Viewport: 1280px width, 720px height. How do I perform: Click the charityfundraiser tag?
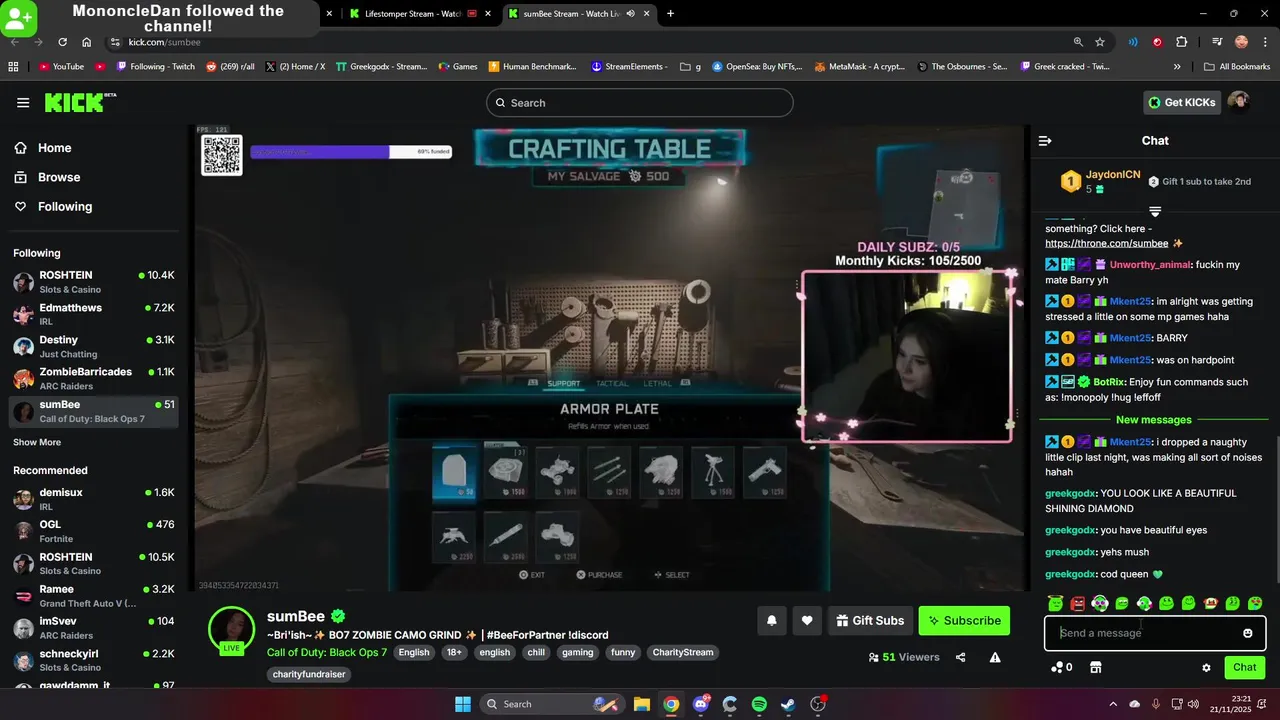click(310, 674)
